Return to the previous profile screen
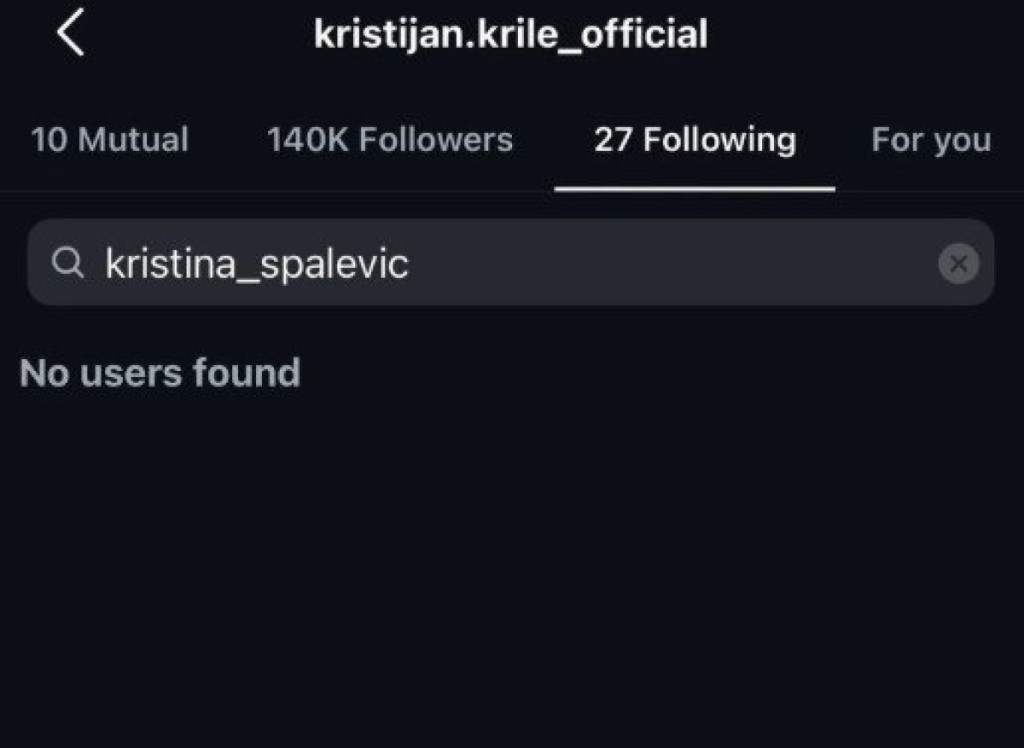Viewport: 1024px width, 748px height. coord(70,34)
